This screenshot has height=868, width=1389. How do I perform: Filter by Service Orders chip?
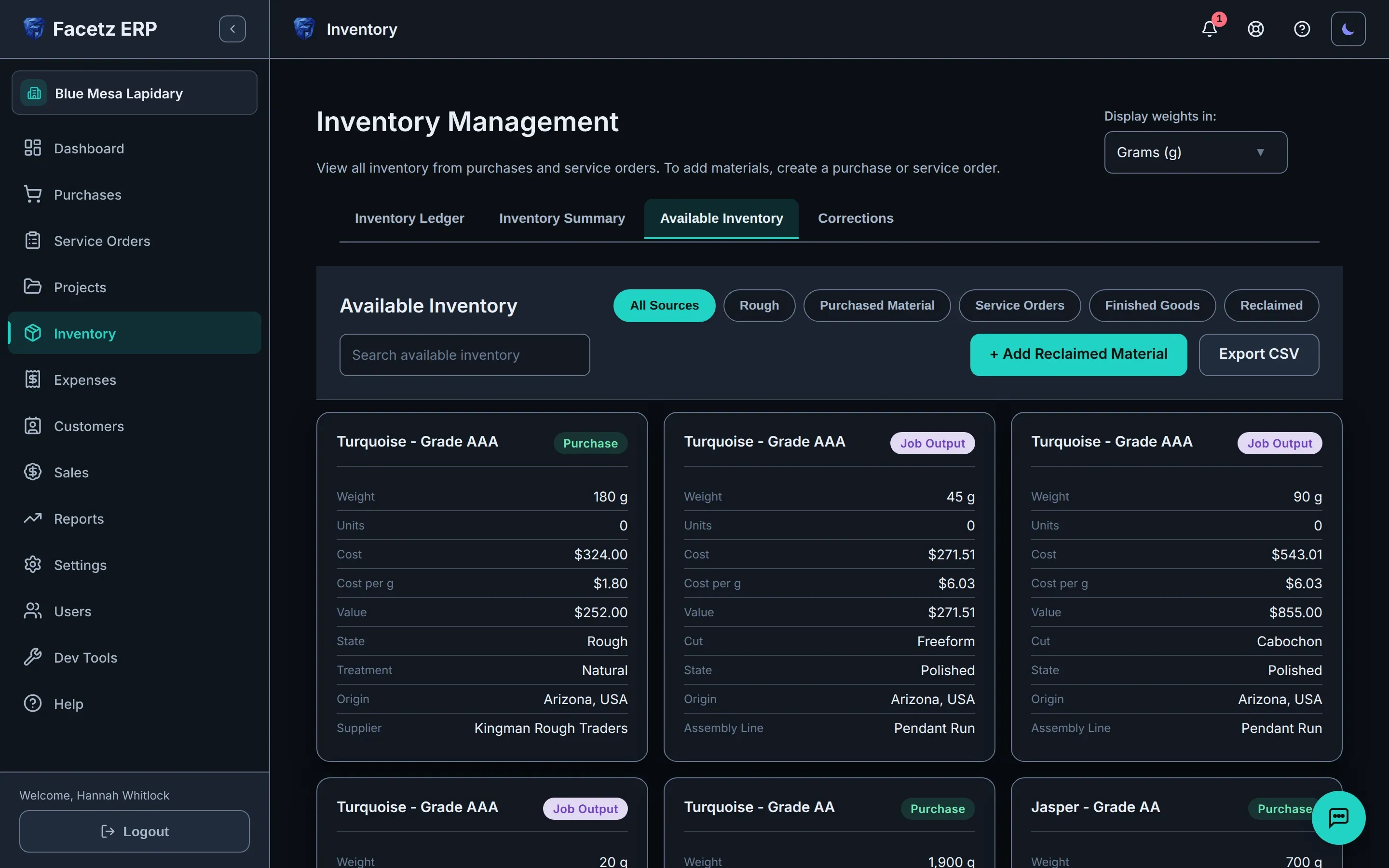(1020, 305)
